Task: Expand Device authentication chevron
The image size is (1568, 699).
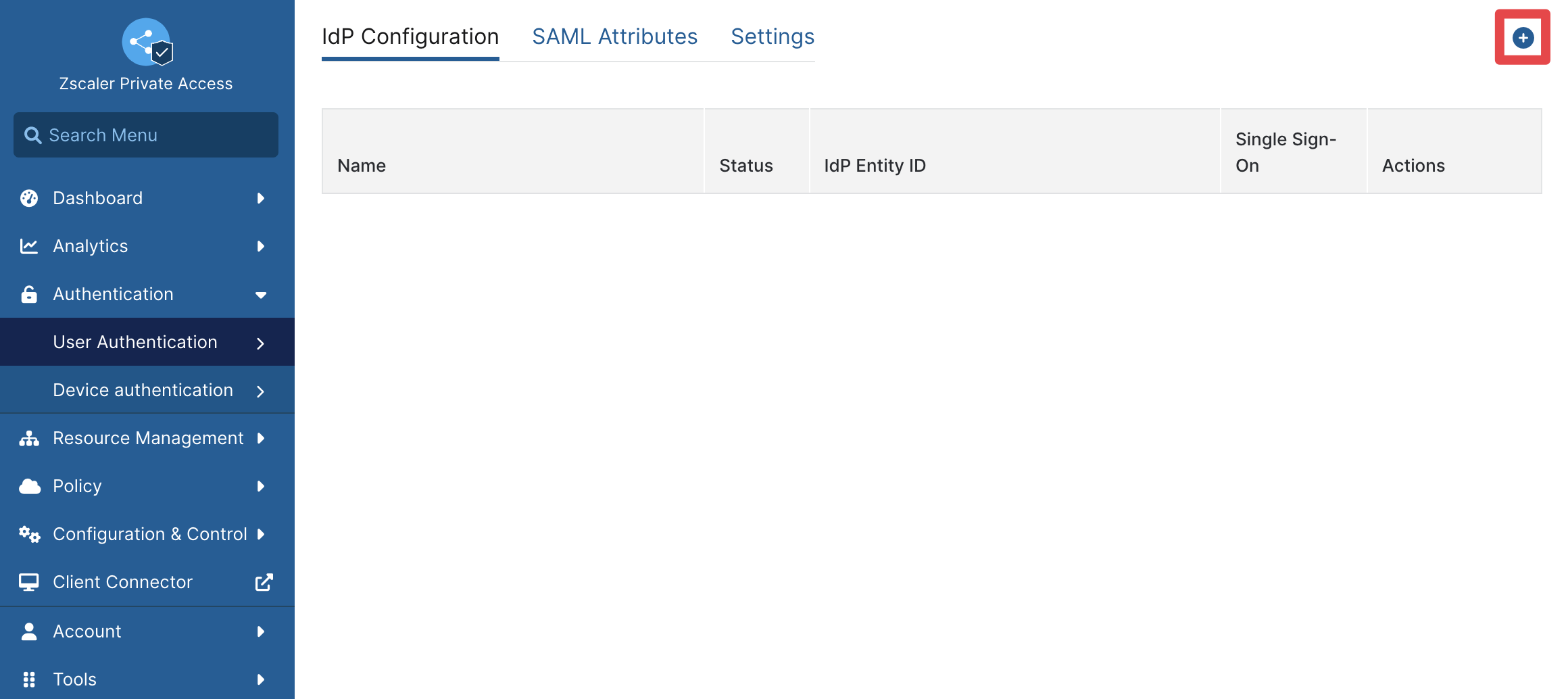Action: click(260, 391)
